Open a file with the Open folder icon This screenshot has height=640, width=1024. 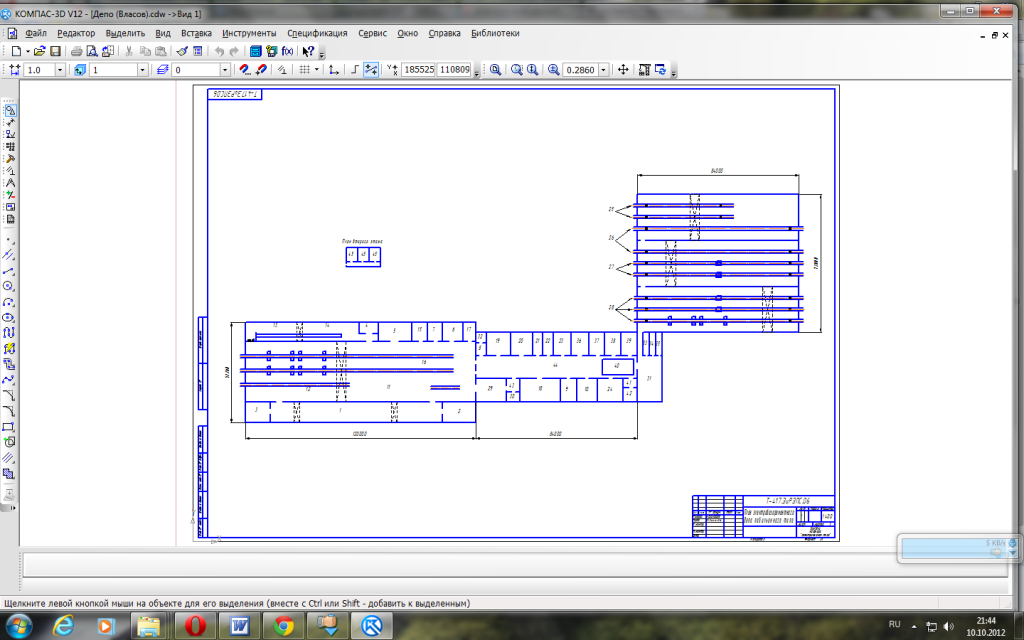point(40,51)
